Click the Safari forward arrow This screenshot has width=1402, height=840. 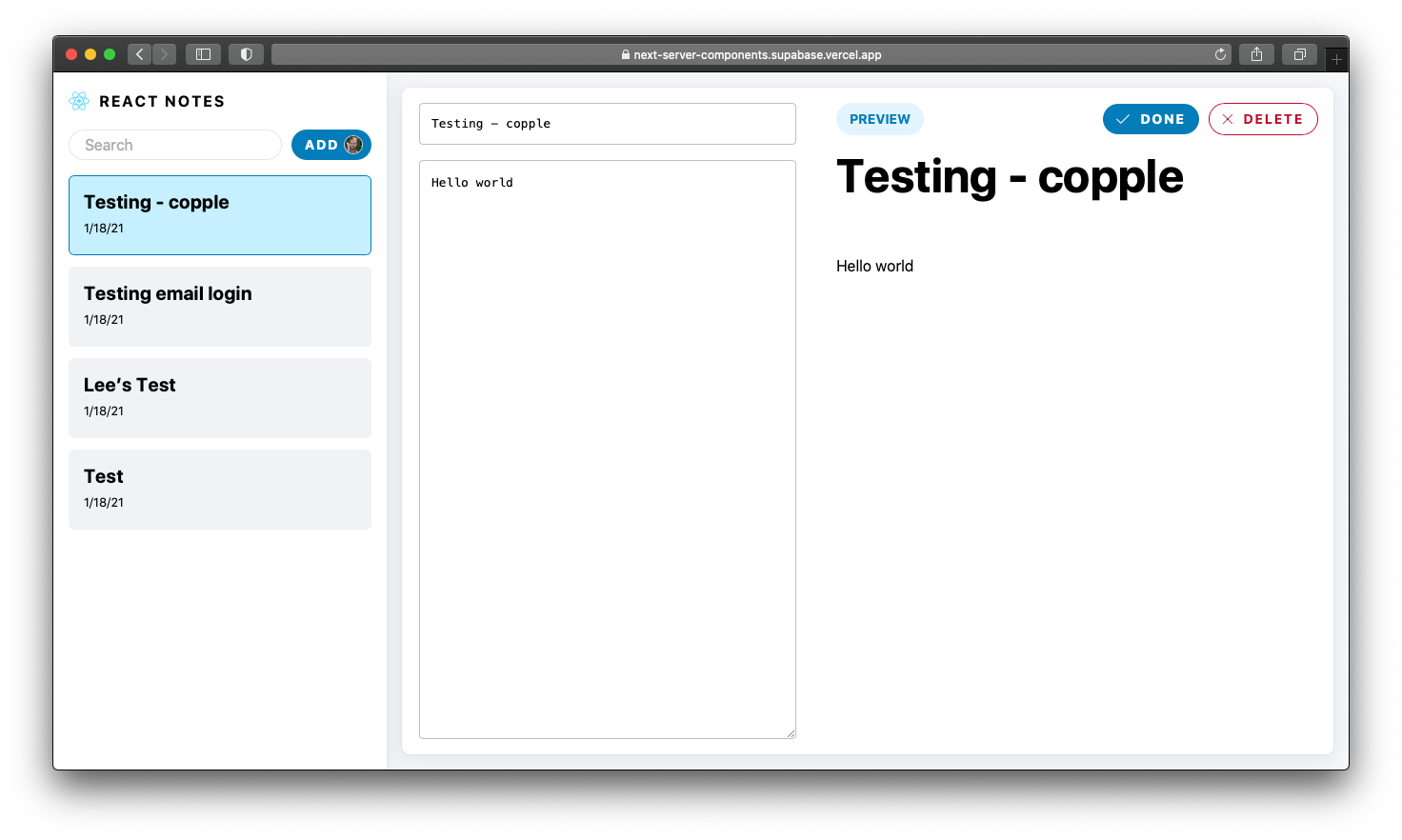164,54
